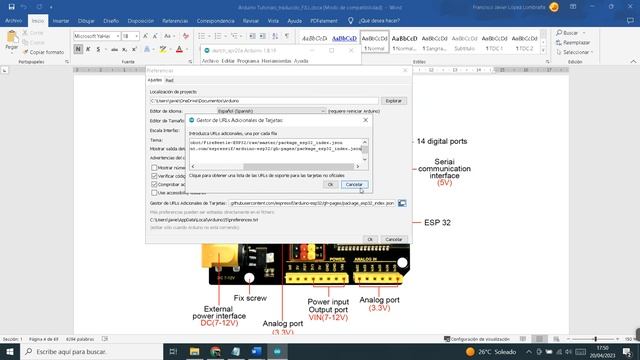Viewport: 640px width, 360px height.
Task: Click the Explorar button in Preferencias
Action: (x=393, y=101)
